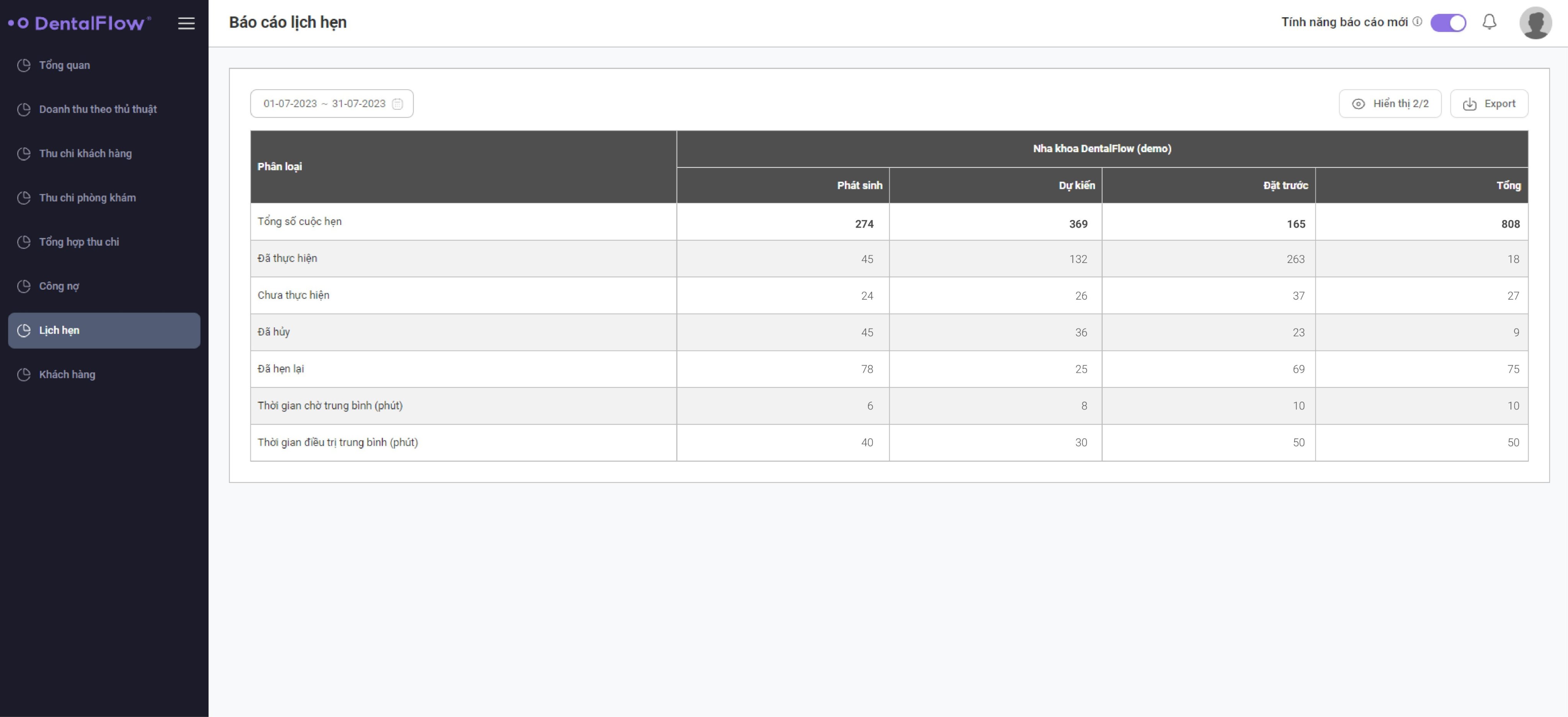Click the Doanh thu theo thủ thuật icon

(24, 110)
